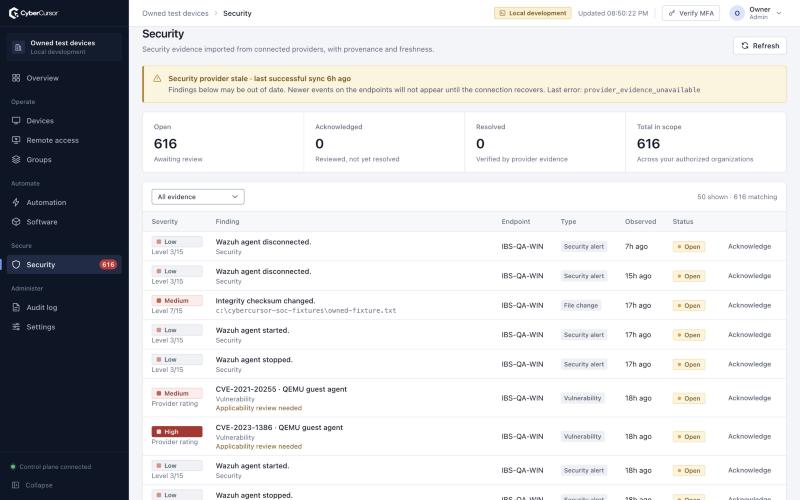The image size is (800, 500).
Task: Click the Security breadcrumb text
Action: [237, 13]
